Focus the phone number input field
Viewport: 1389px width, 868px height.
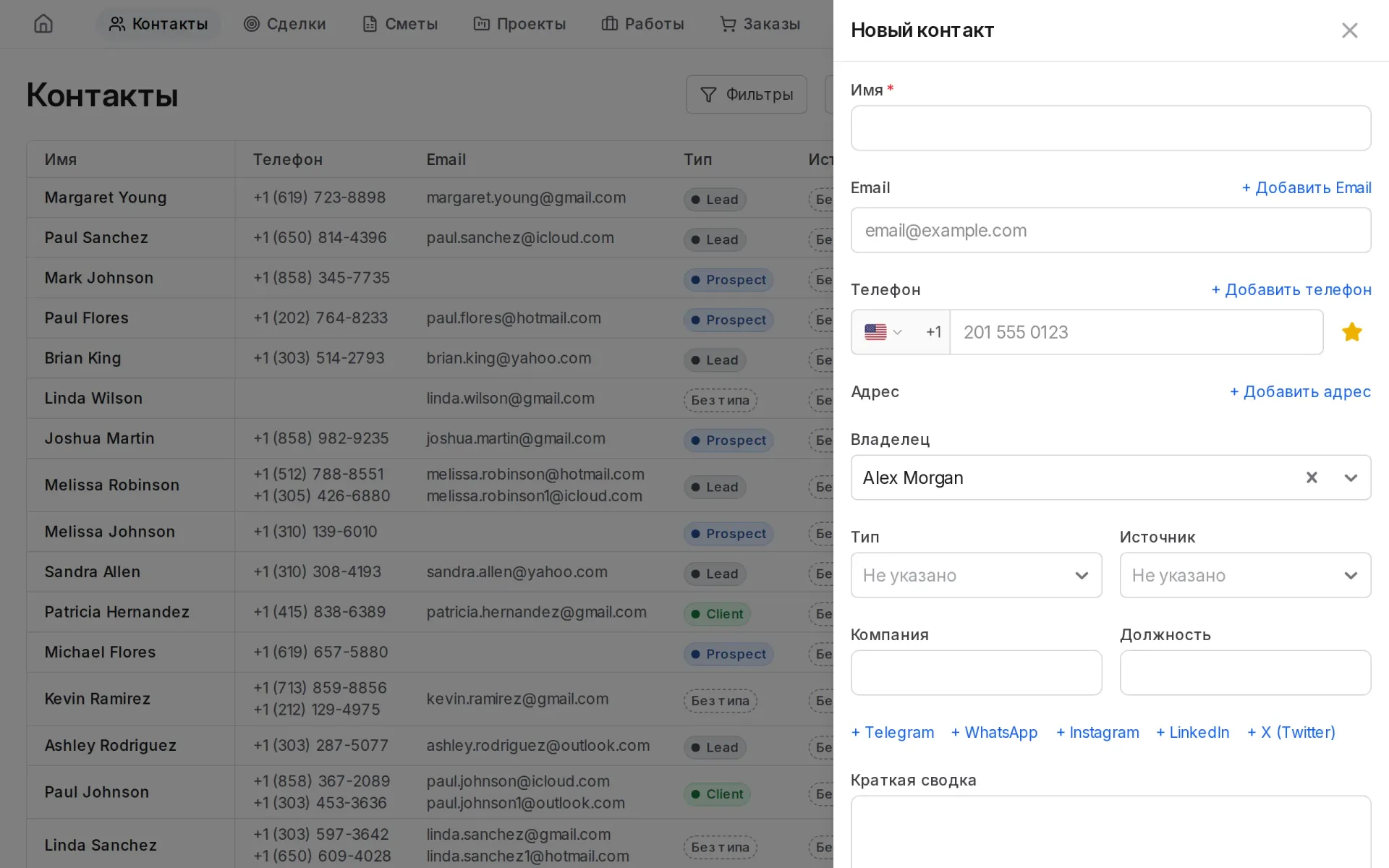click(x=1137, y=332)
